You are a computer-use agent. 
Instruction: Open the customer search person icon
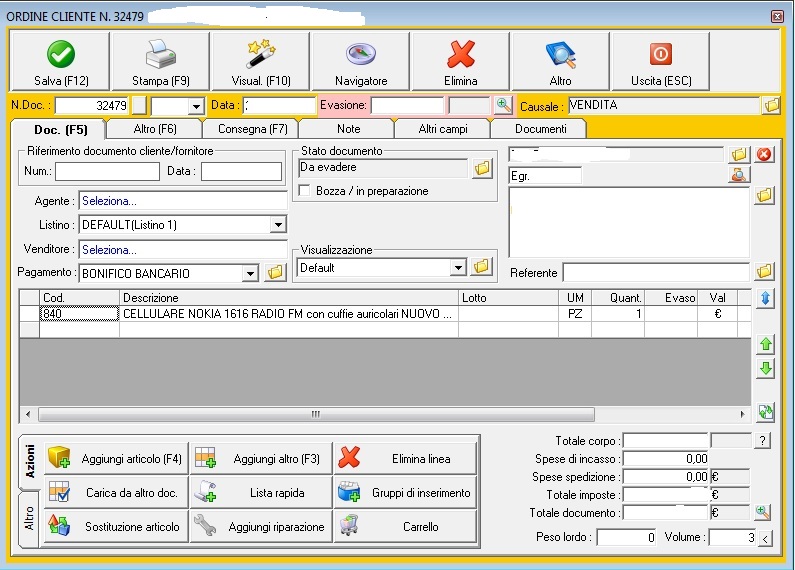[739, 175]
